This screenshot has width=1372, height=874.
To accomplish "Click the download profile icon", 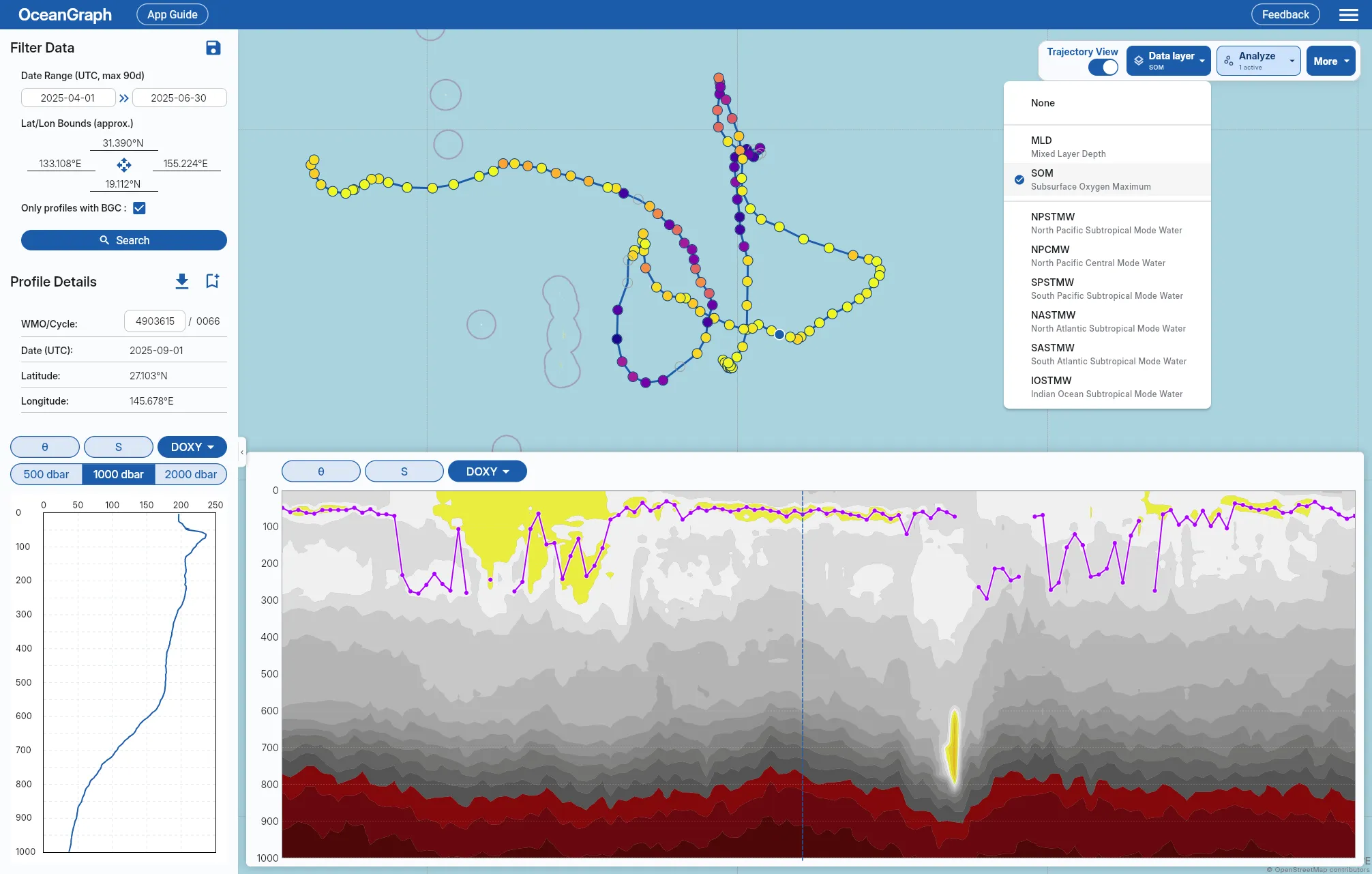I will pos(181,281).
